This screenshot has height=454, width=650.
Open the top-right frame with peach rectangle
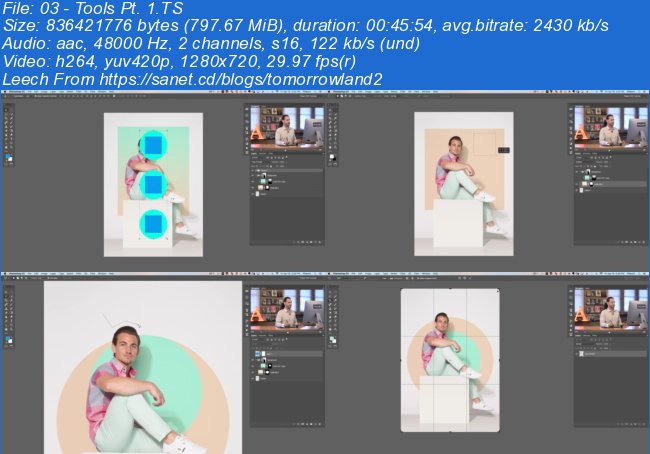point(487,181)
